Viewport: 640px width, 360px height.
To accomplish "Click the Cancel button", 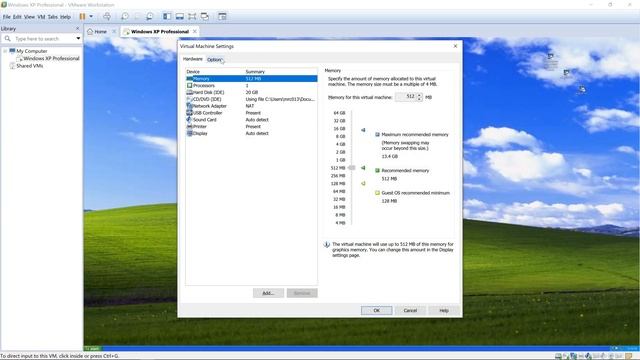I will 410,311.
